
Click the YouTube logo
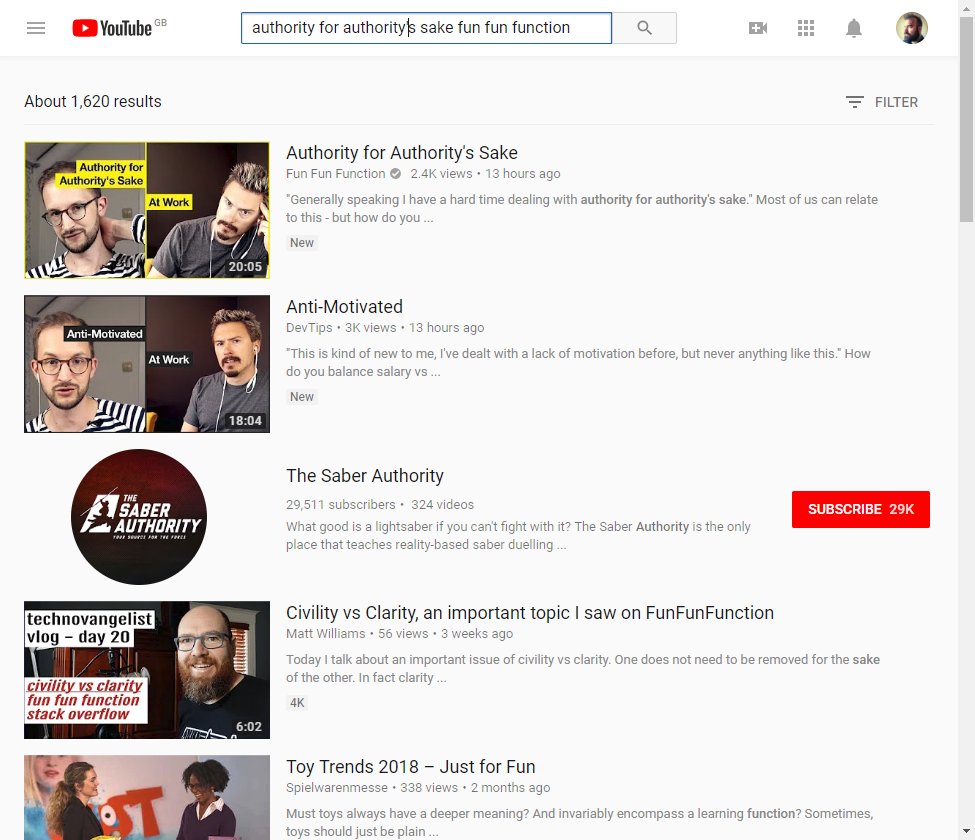pyautogui.click(x=113, y=28)
